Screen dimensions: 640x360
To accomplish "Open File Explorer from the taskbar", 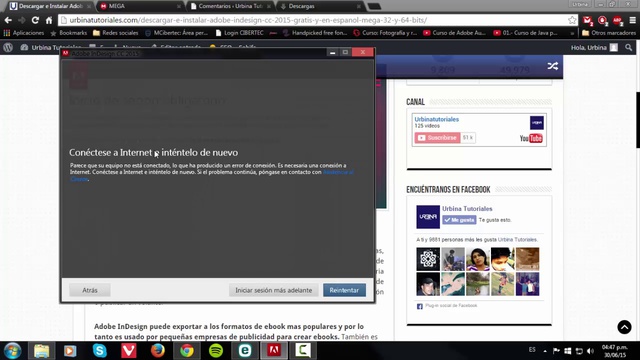I will pyautogui.click(x=41, y=351).
